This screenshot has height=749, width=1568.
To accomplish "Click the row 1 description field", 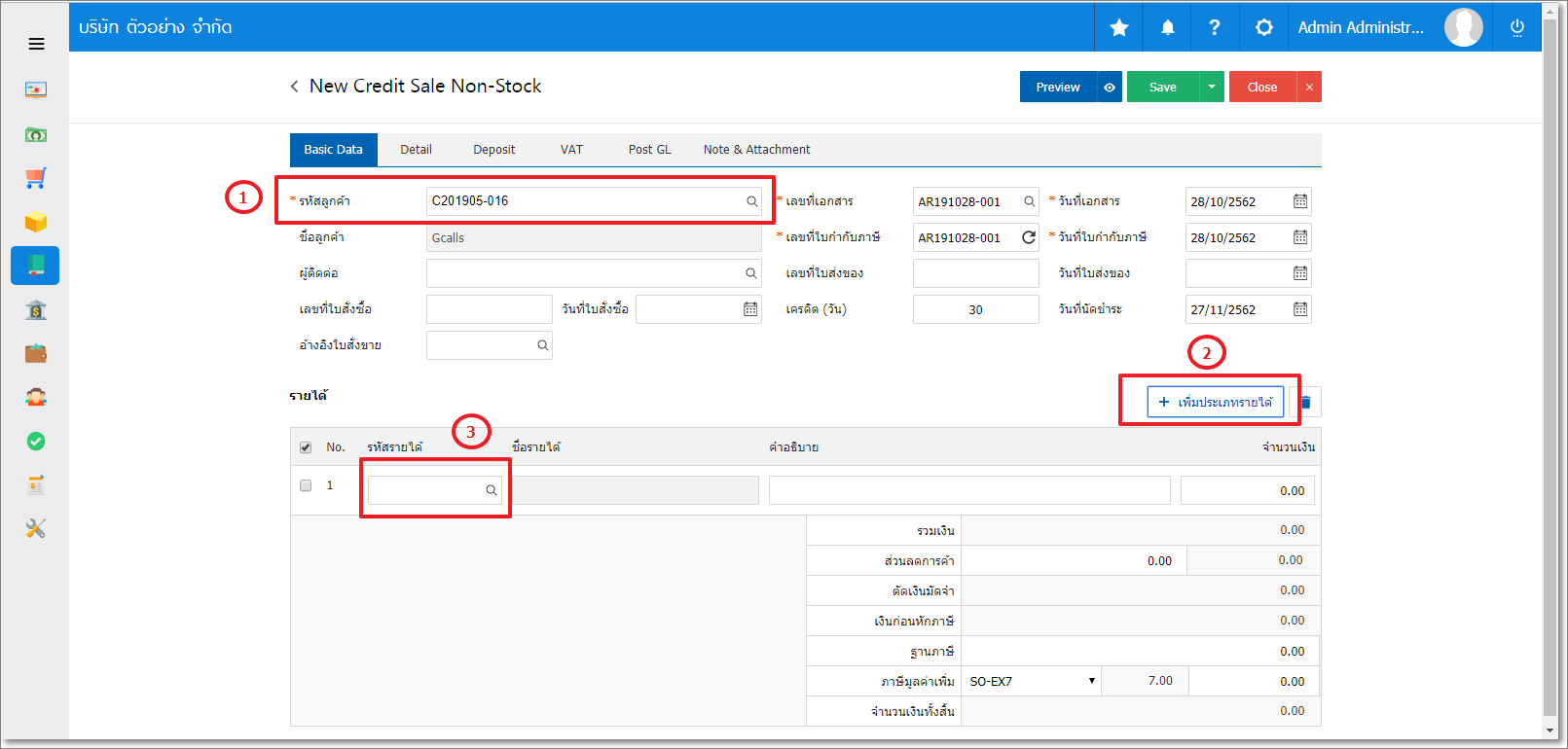I will tap(969, 490).
